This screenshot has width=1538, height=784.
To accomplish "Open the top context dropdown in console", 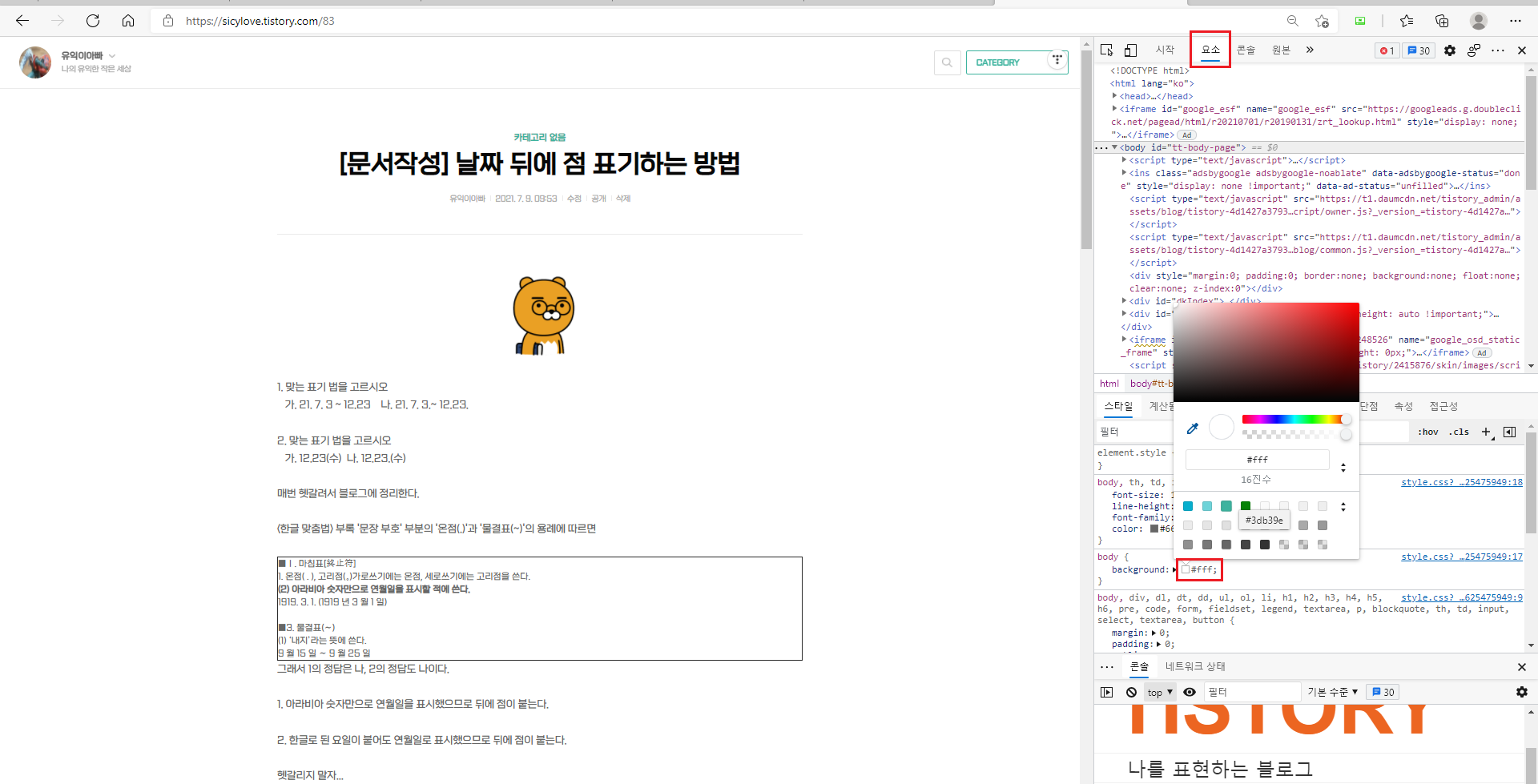I will [1160, 692].
